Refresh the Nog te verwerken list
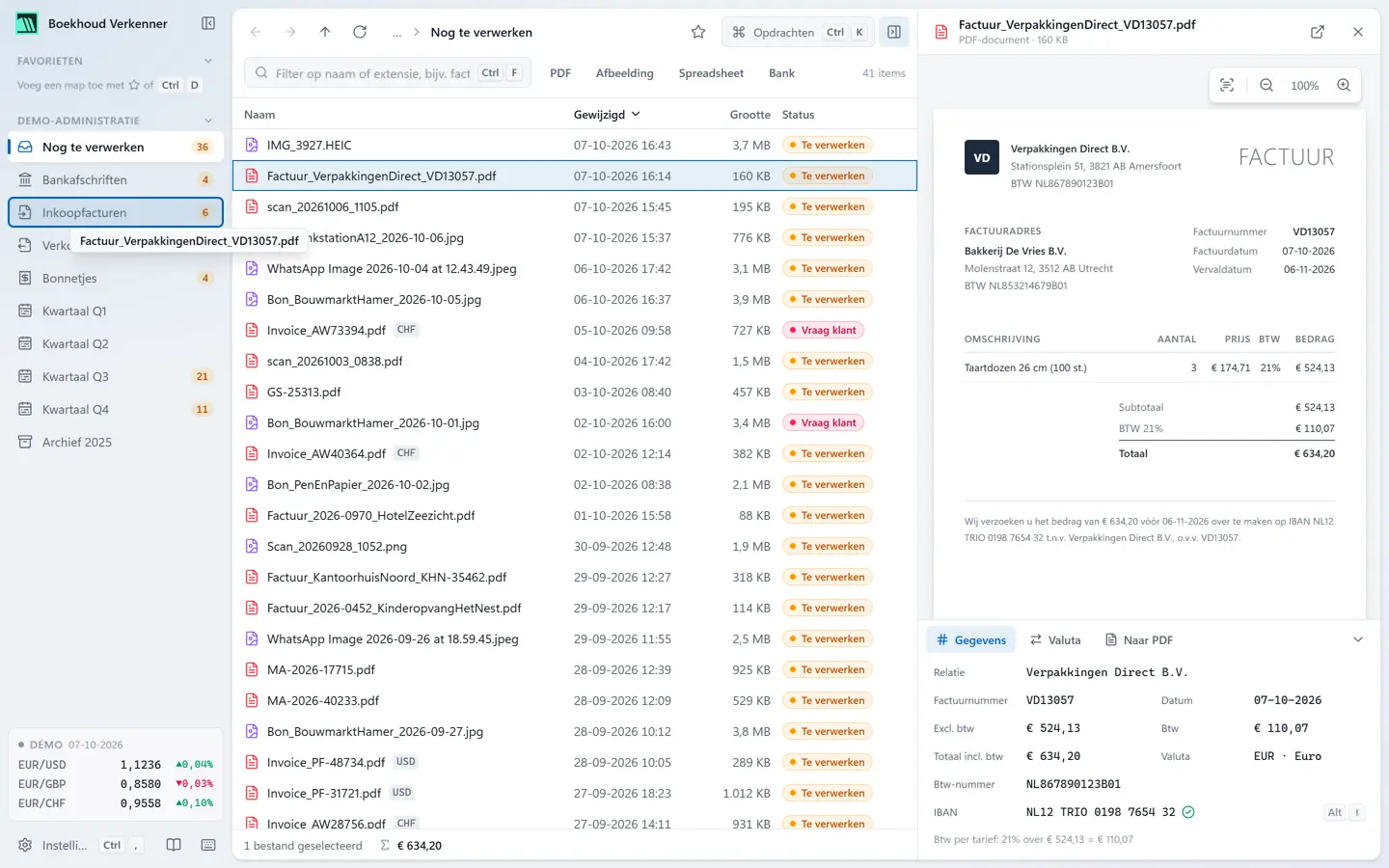Screen dimensions: 1389x868 (x=360, y=32)
